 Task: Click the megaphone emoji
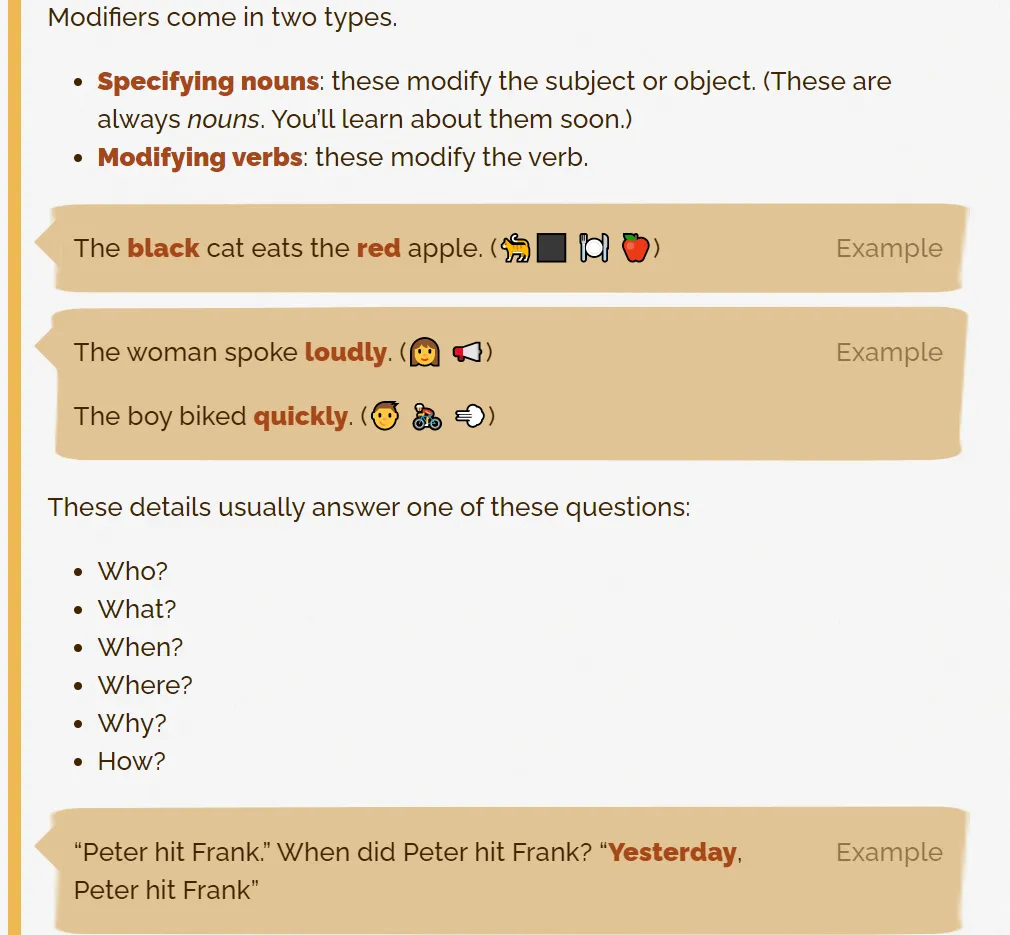[x=467, y=352]
